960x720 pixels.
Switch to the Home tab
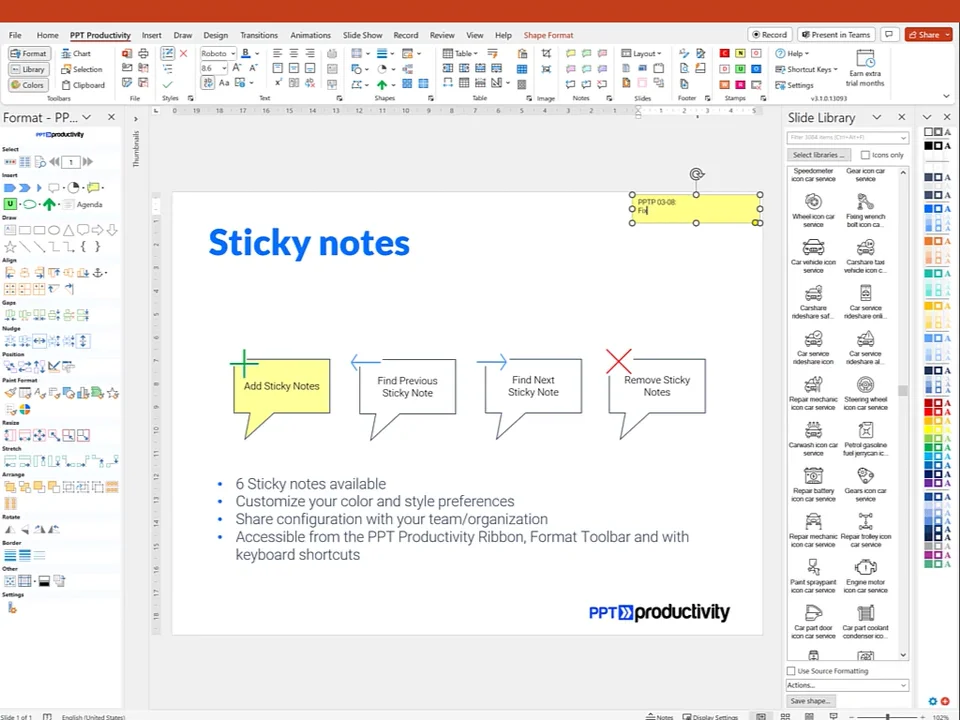click(48, 35)
